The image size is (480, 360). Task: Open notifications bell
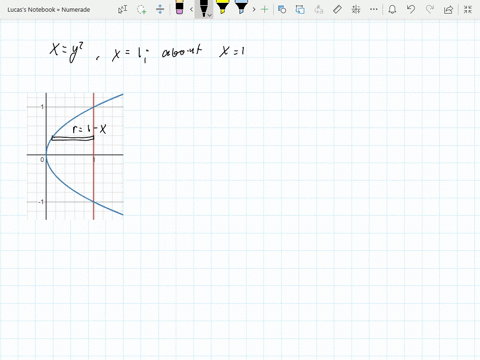pyautogui.click(x=392, y=9)
